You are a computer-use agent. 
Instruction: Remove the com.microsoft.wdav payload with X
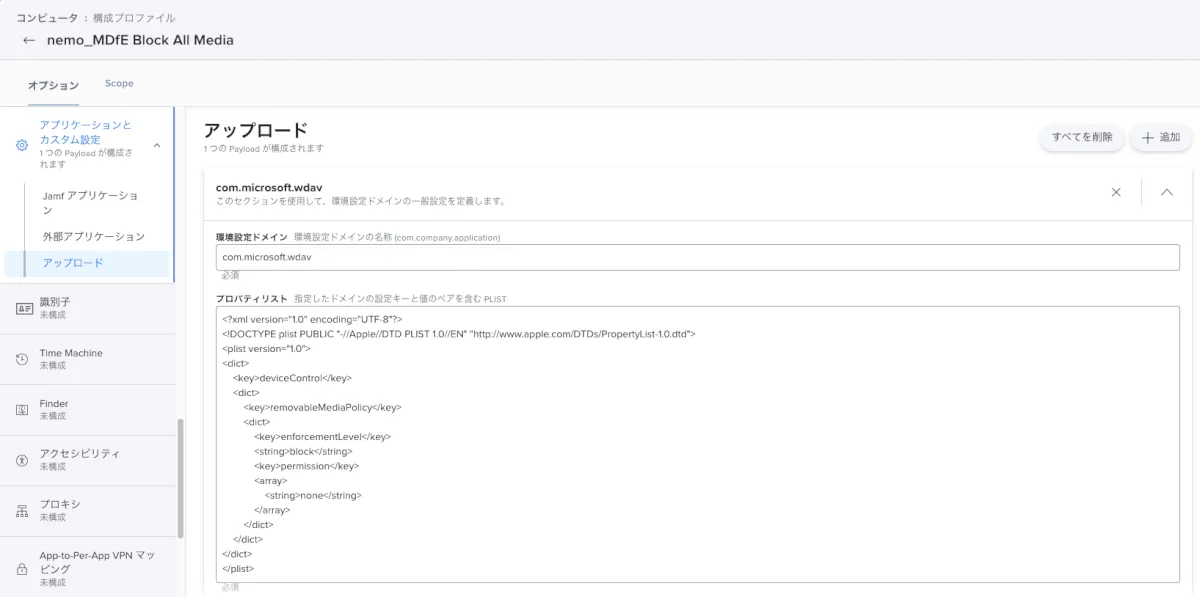(1116, 193)
